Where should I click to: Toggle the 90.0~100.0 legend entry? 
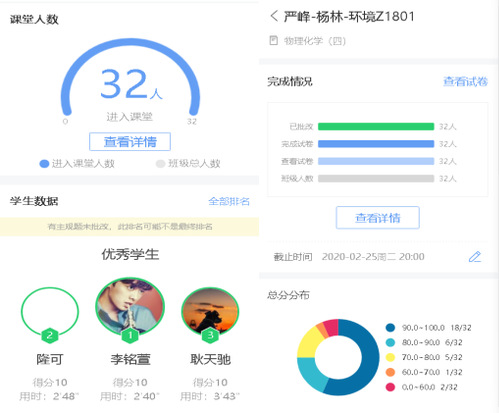429,328
